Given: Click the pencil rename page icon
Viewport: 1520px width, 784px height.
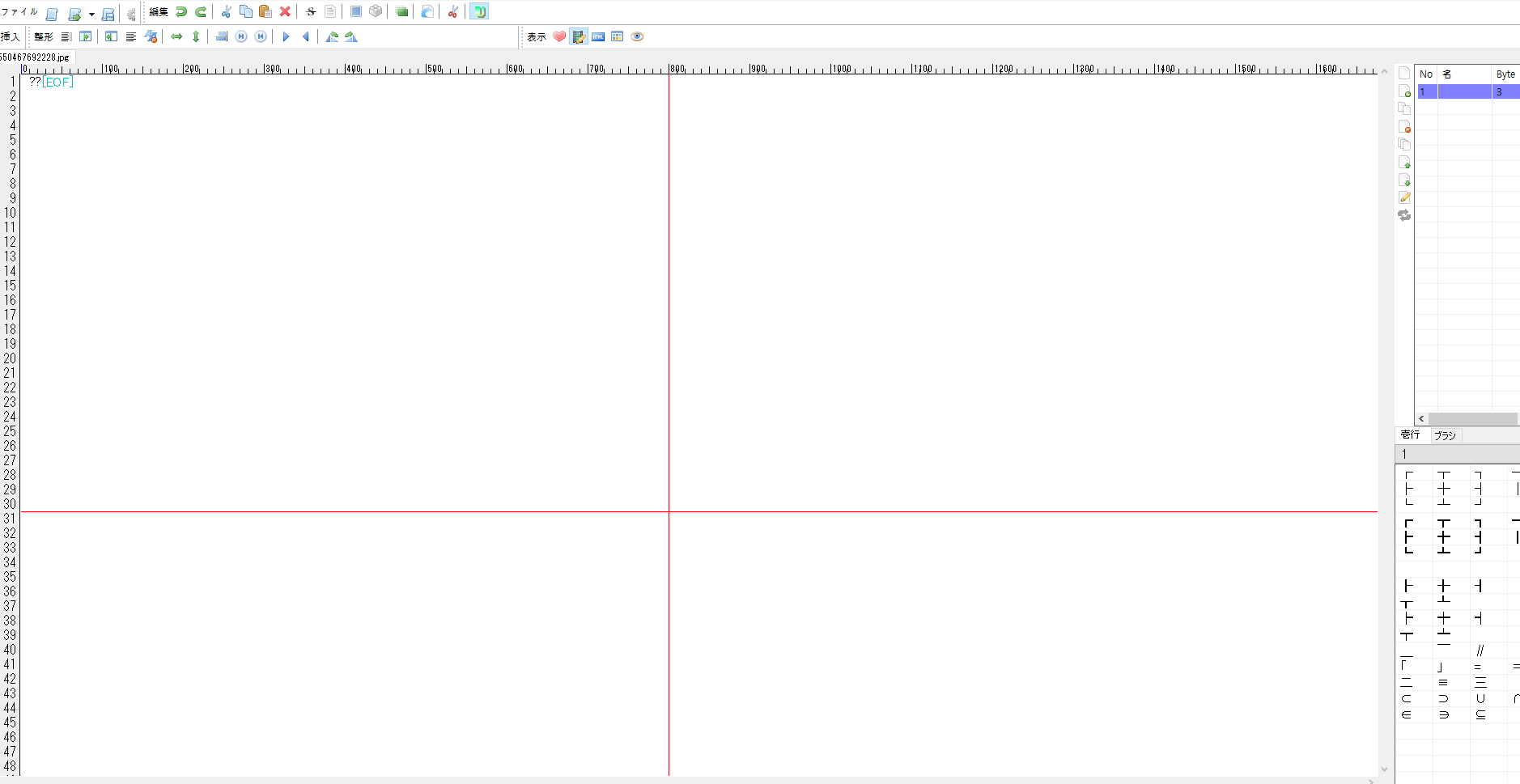Looking at the screenshot, I should pyautogui.click(x=1404, y=197).
